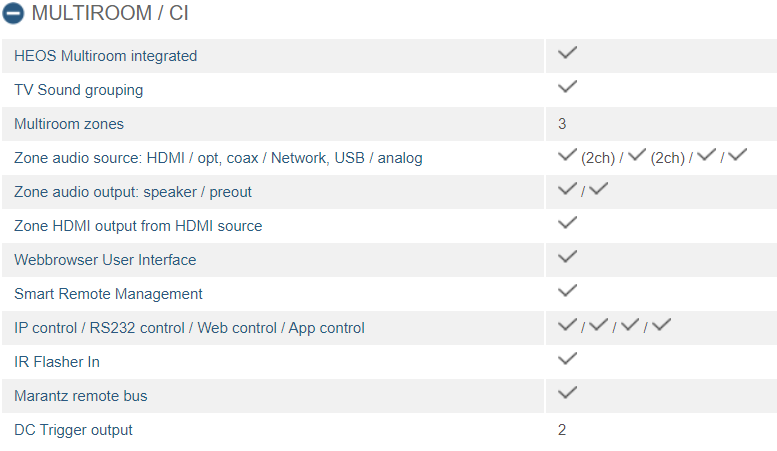This screenshot has height=451, width=777.
Task: Click the TV Sound grouping checkmark
Action: click(x=567, y=87)
